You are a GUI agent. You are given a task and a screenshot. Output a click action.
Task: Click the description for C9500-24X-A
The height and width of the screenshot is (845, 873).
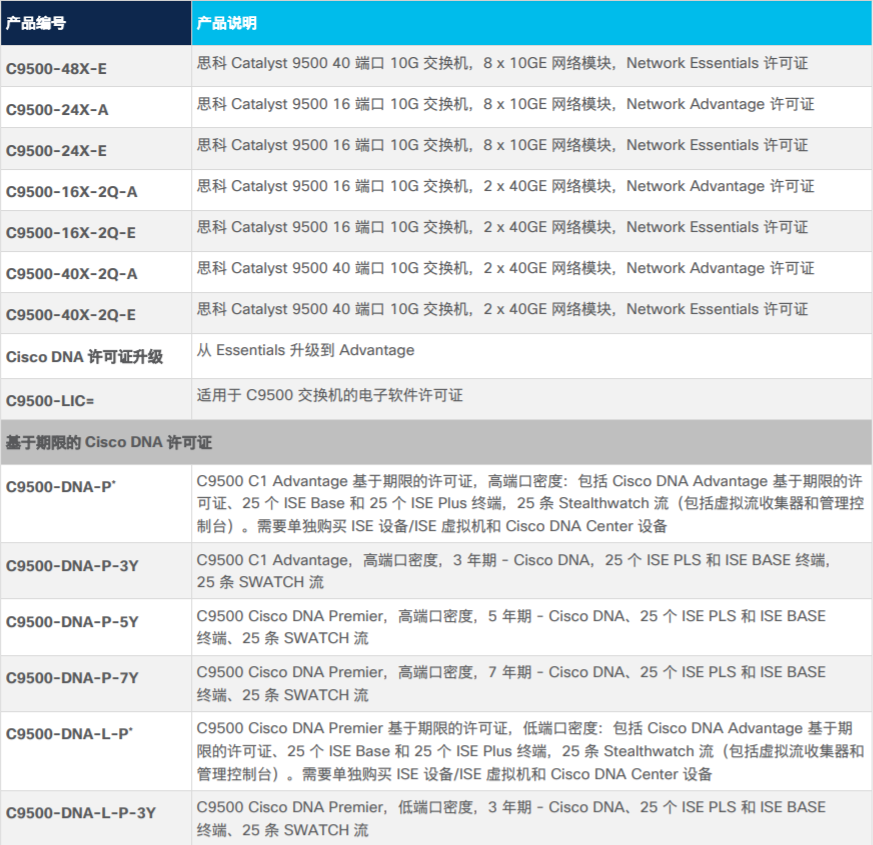[506, 104]
